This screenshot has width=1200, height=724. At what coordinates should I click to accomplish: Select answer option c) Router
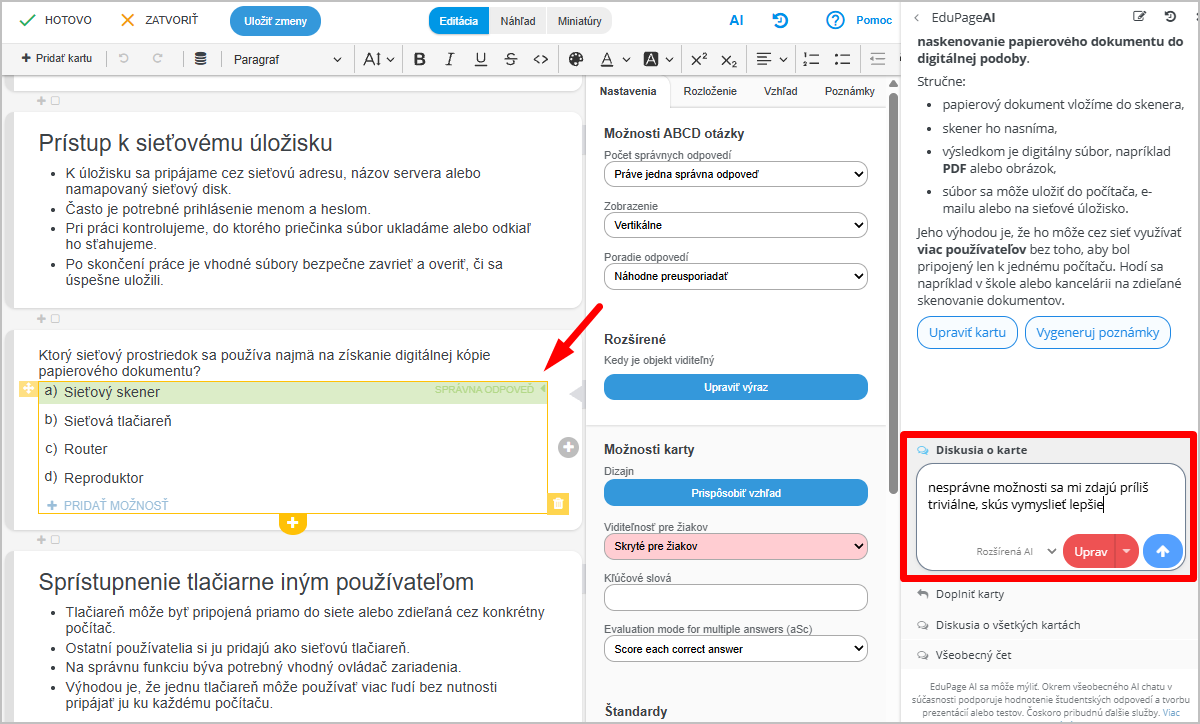86,449
